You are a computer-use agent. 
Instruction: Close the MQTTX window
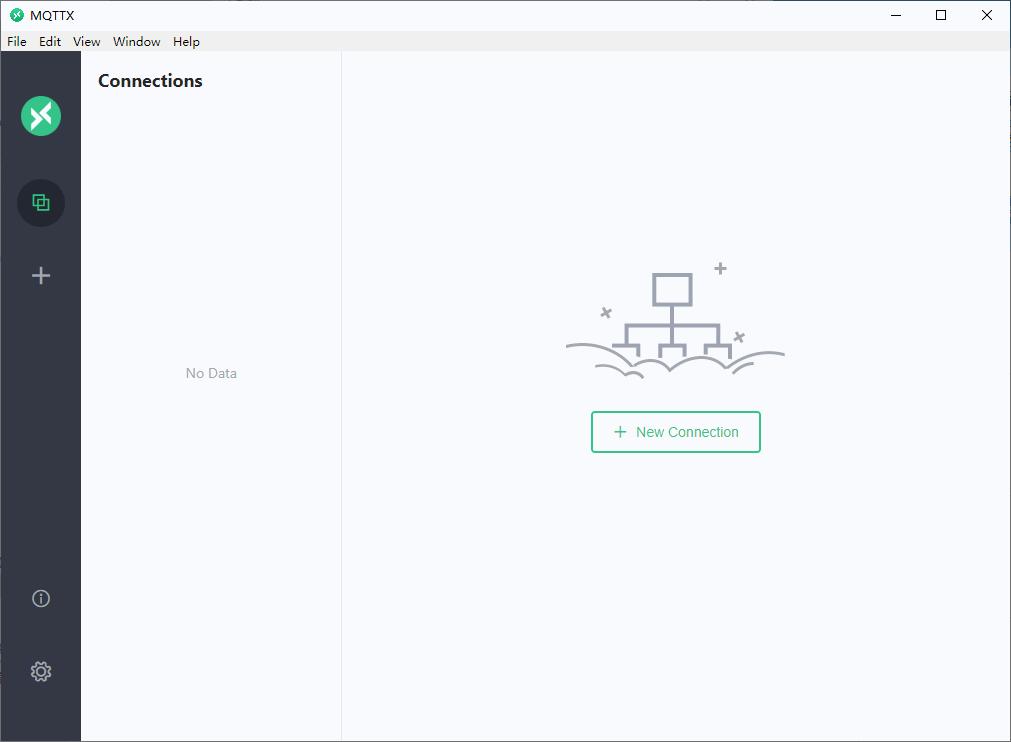pos(986,15)
